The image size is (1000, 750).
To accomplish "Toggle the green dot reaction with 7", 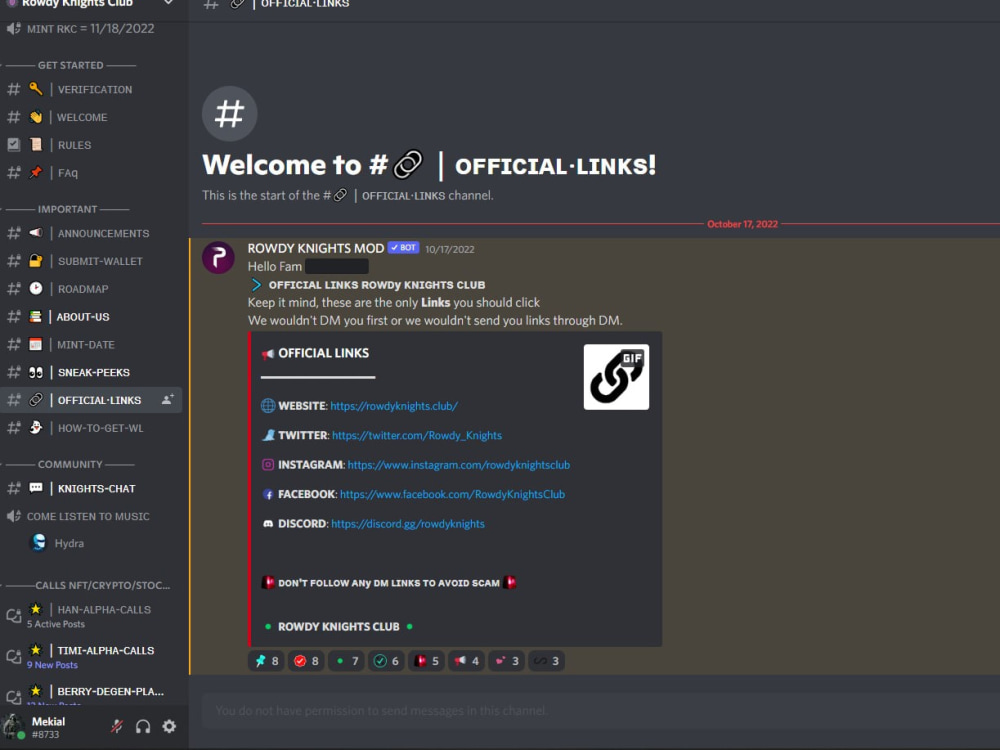I will pyautogui.click(x=346, y=661).
